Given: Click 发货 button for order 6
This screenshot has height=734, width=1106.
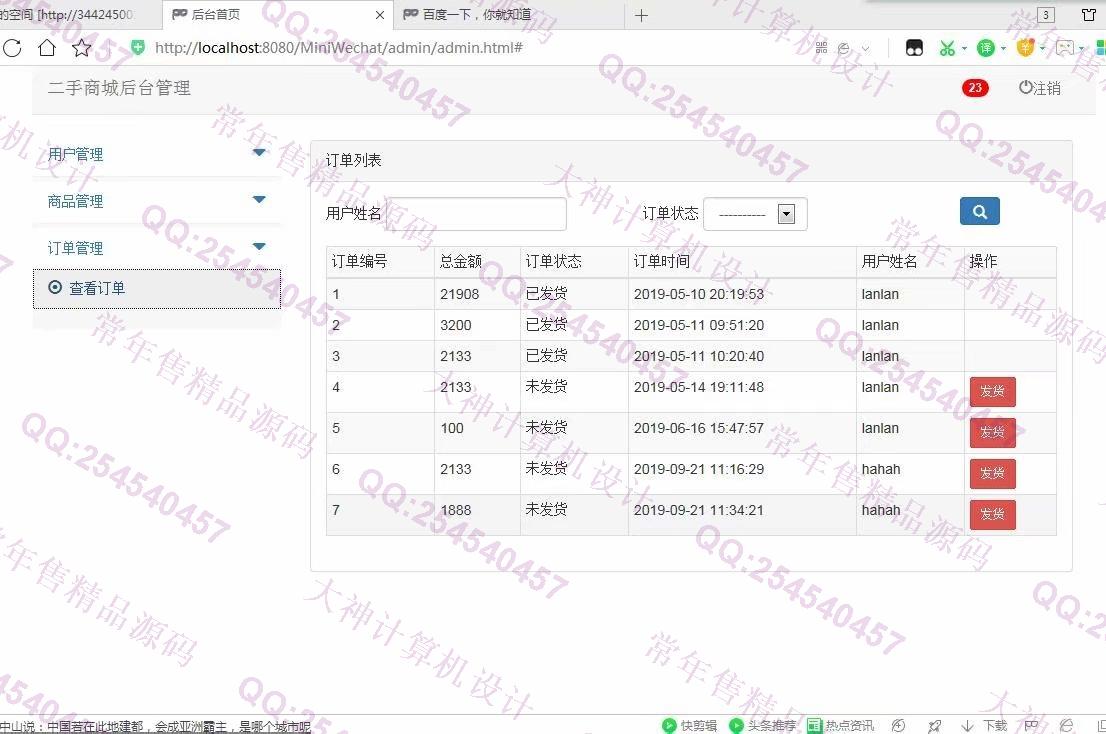Looking at the screenshot, I should [x=992, y=473].
